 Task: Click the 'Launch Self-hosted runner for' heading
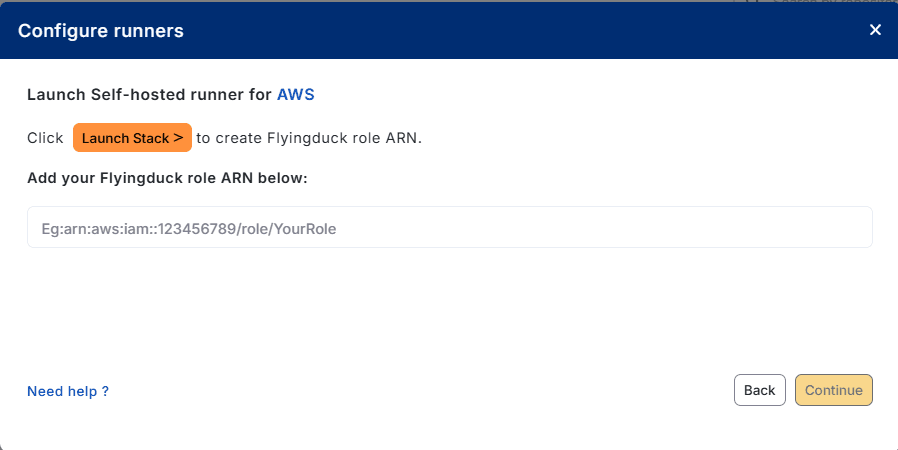pos(149,95)
